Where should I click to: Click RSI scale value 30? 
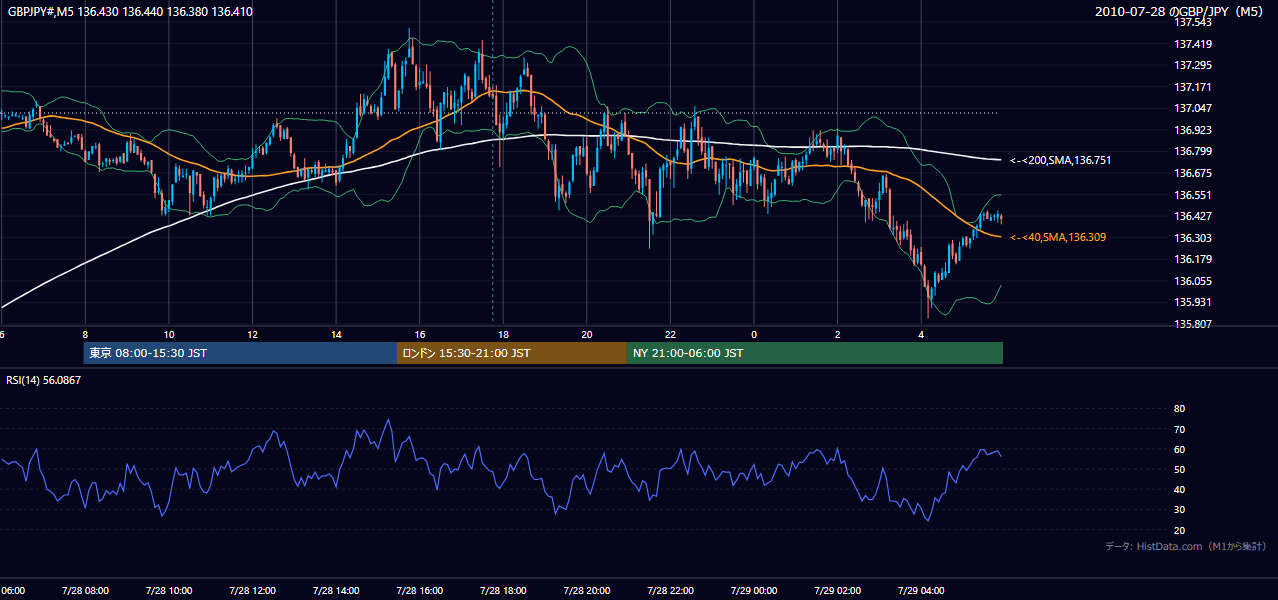1180,510
